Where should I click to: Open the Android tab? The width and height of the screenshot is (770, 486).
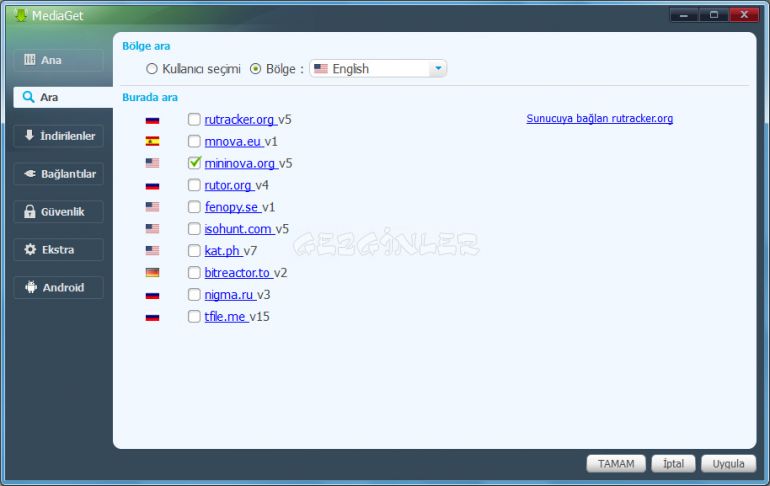click(x=58, y=287)
